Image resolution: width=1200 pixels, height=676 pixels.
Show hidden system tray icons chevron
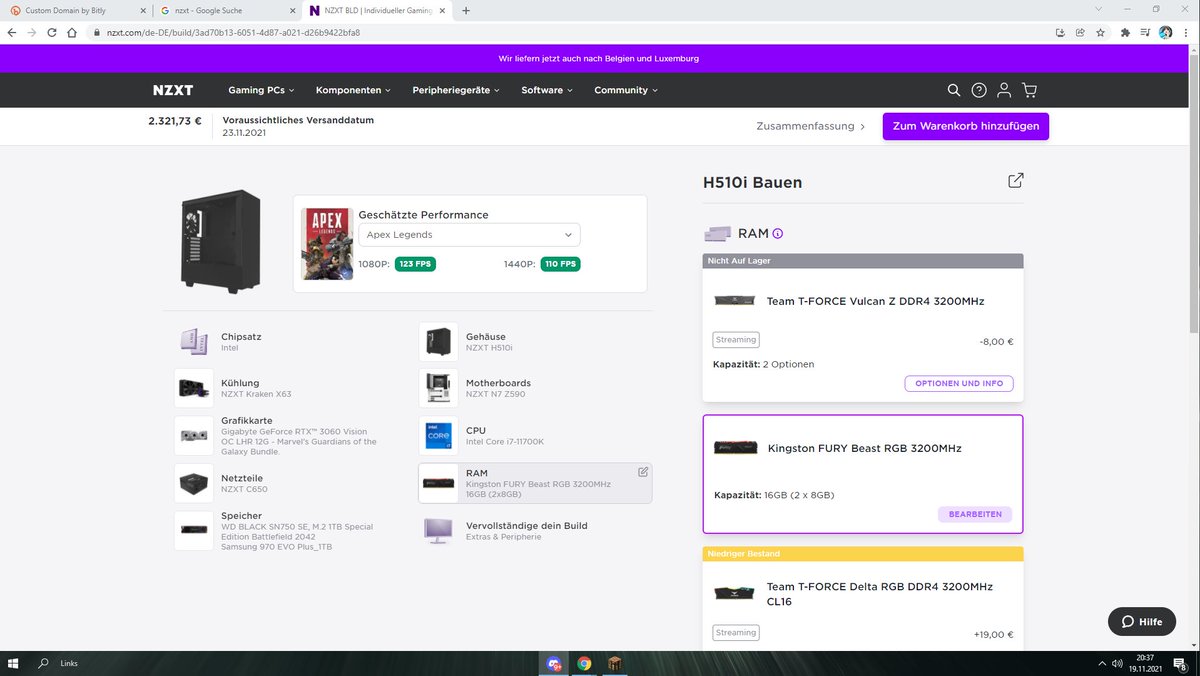coord(1103,663)
